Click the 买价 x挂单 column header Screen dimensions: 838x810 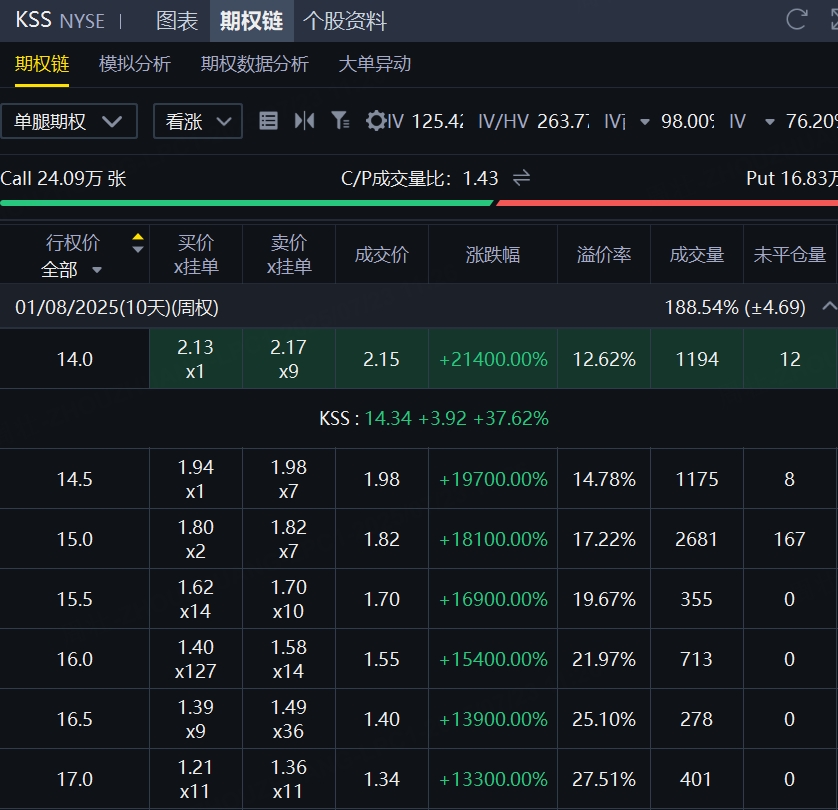click(x=196, y=254)
